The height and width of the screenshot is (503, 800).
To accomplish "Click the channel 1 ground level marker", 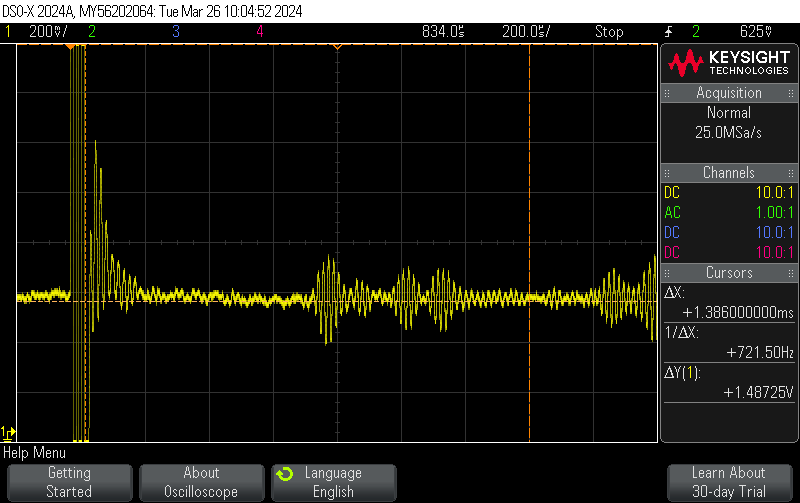I will point(8,433).
